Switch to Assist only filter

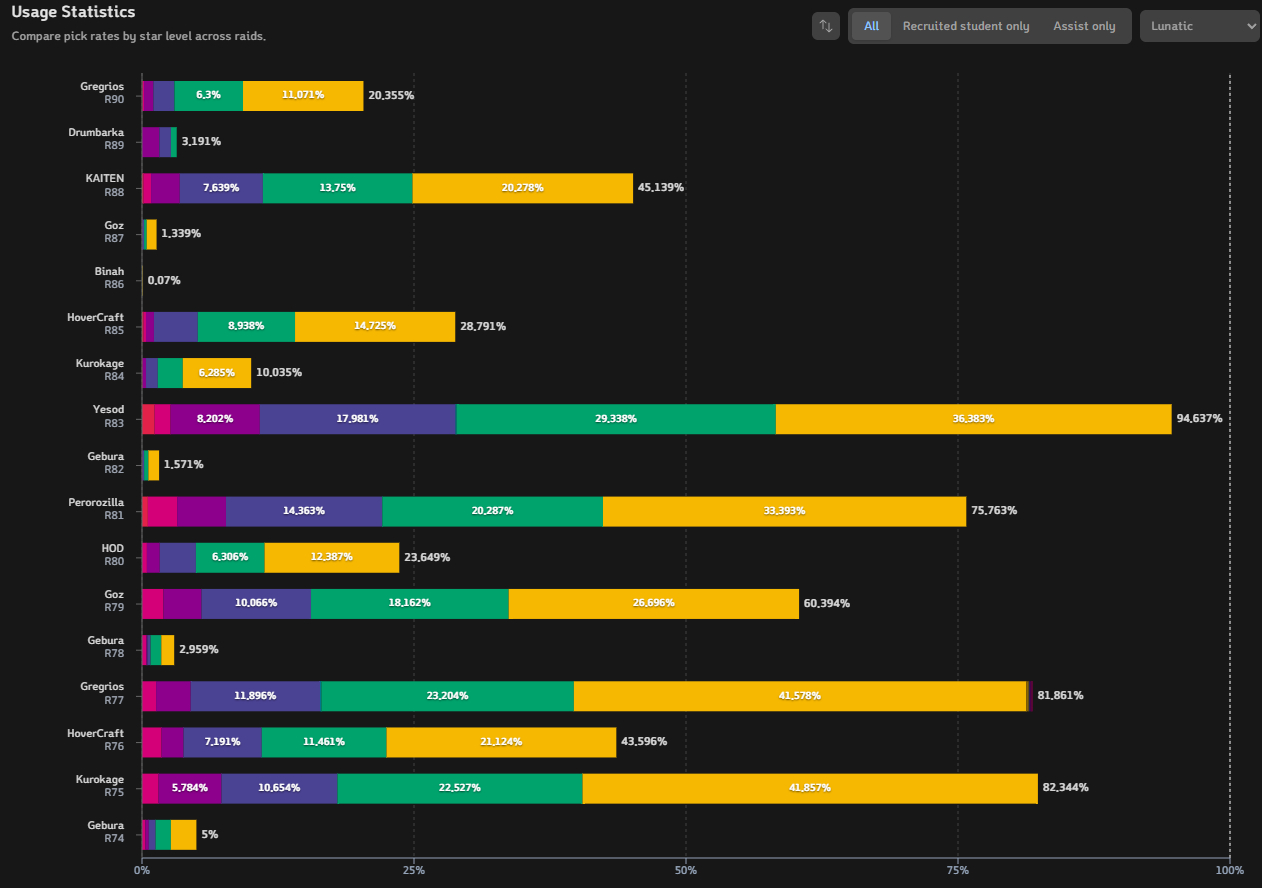1084,26
